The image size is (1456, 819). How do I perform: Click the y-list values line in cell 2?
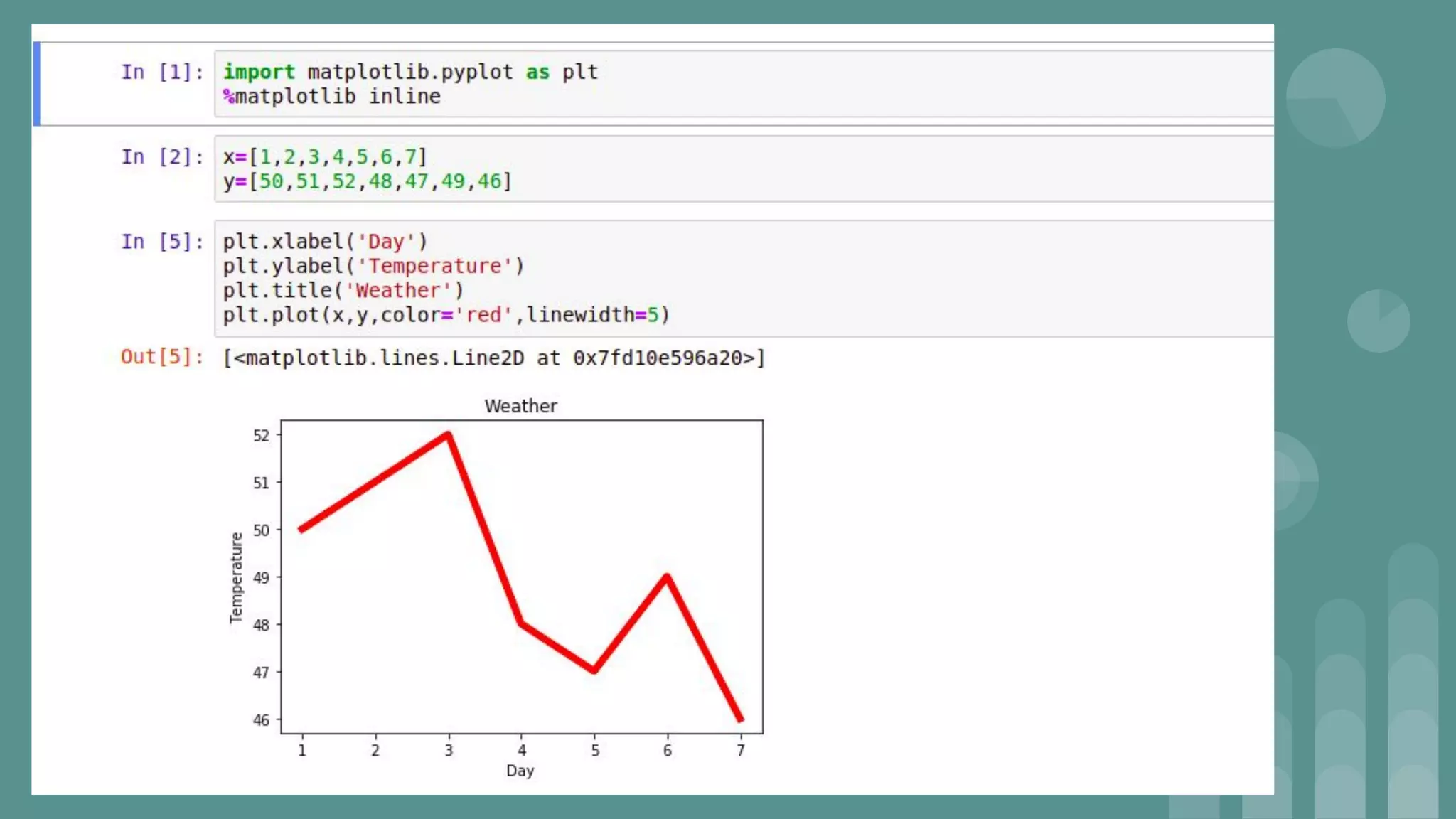(x=367, y=181)
